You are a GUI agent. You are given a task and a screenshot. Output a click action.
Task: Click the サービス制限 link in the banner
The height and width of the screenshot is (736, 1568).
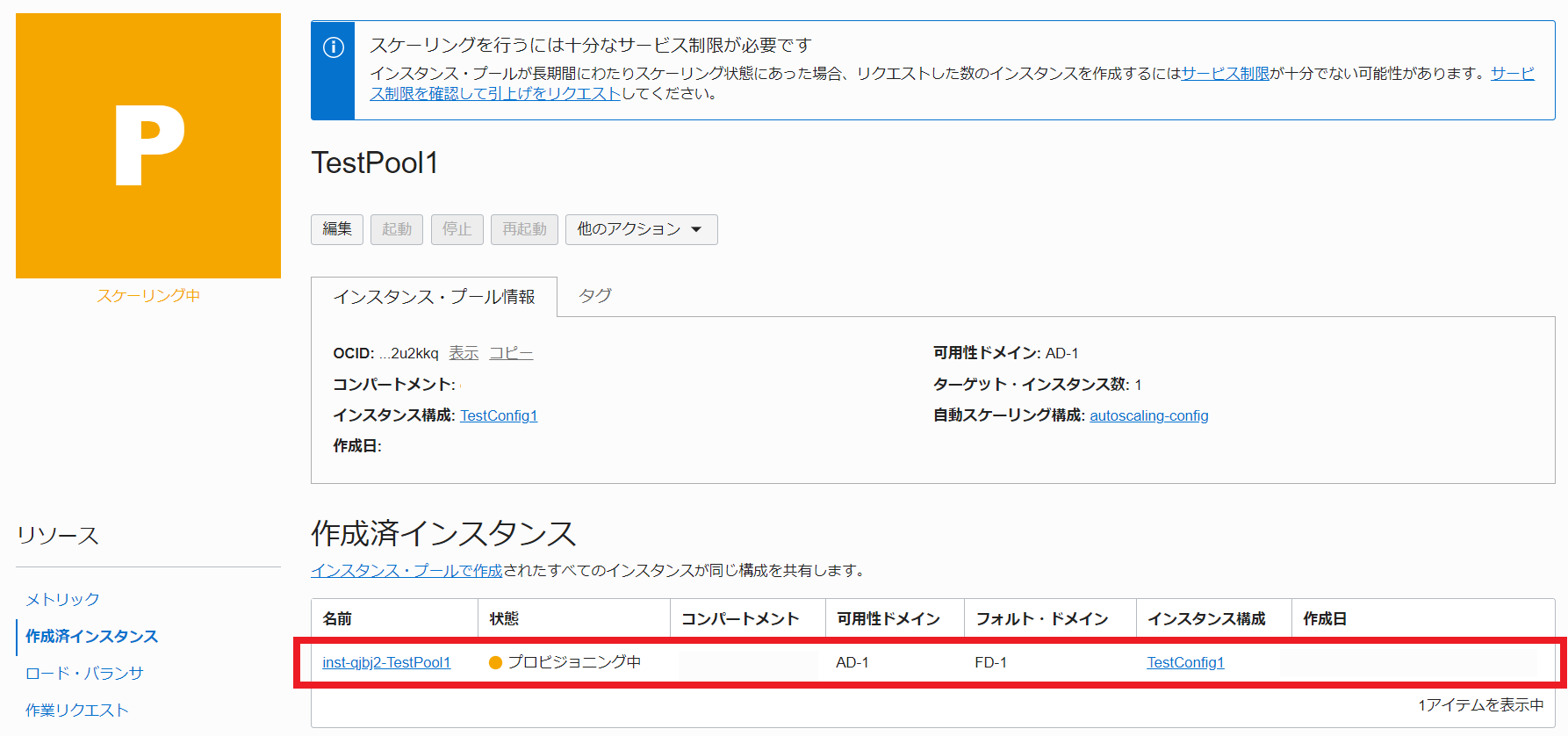[1225, 74]
